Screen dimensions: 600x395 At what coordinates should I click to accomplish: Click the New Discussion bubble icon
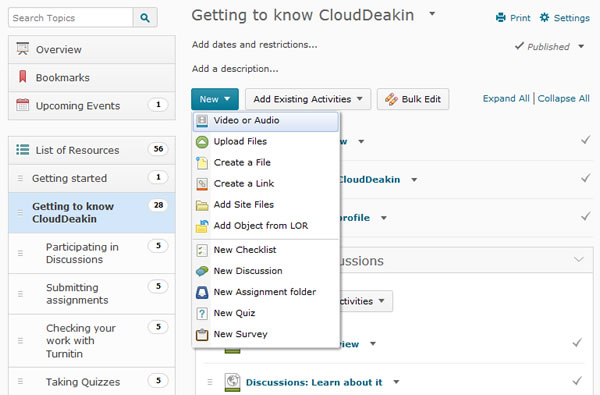tap(202, 271)
